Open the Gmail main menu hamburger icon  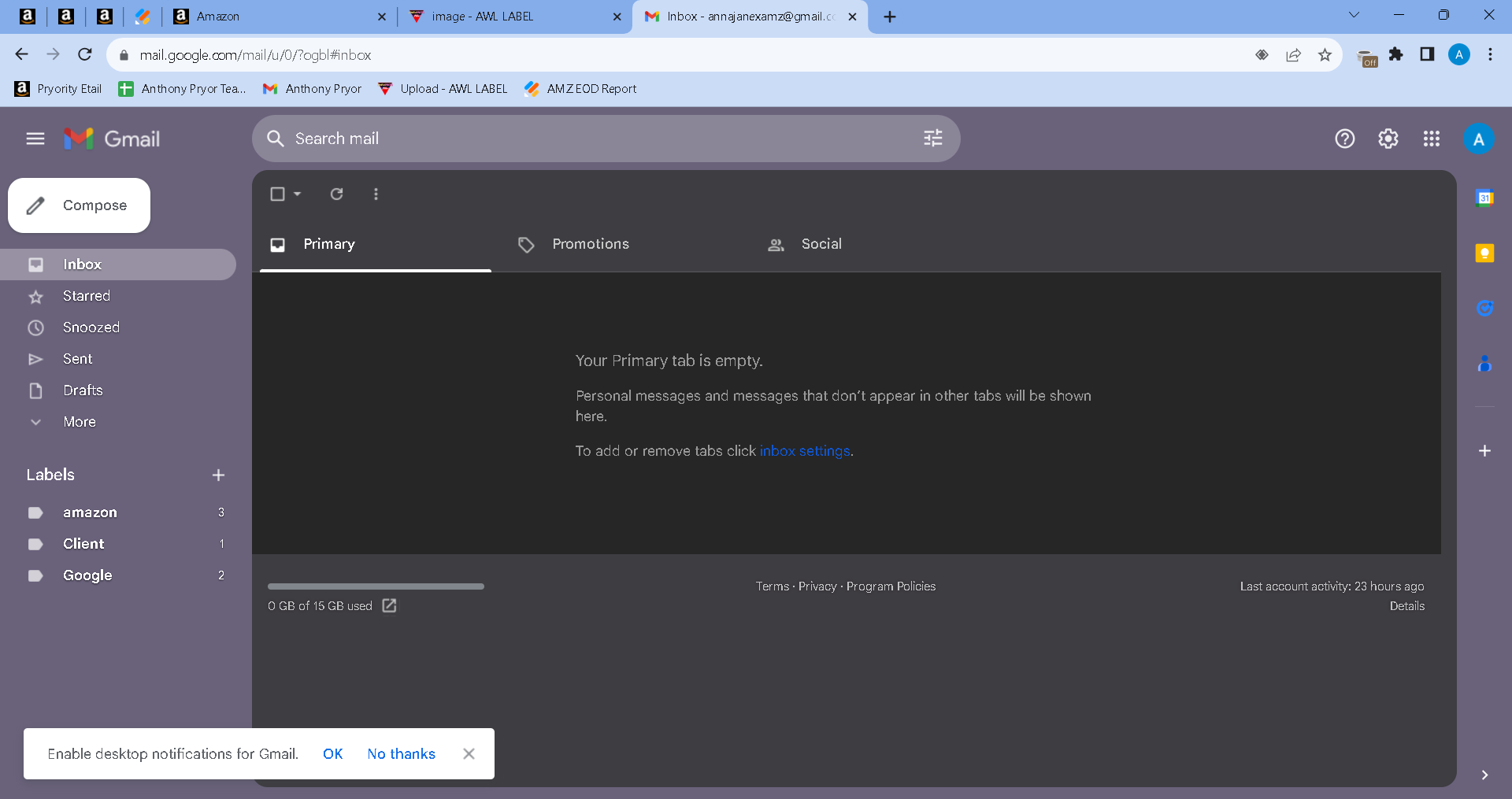coord(35,139)
